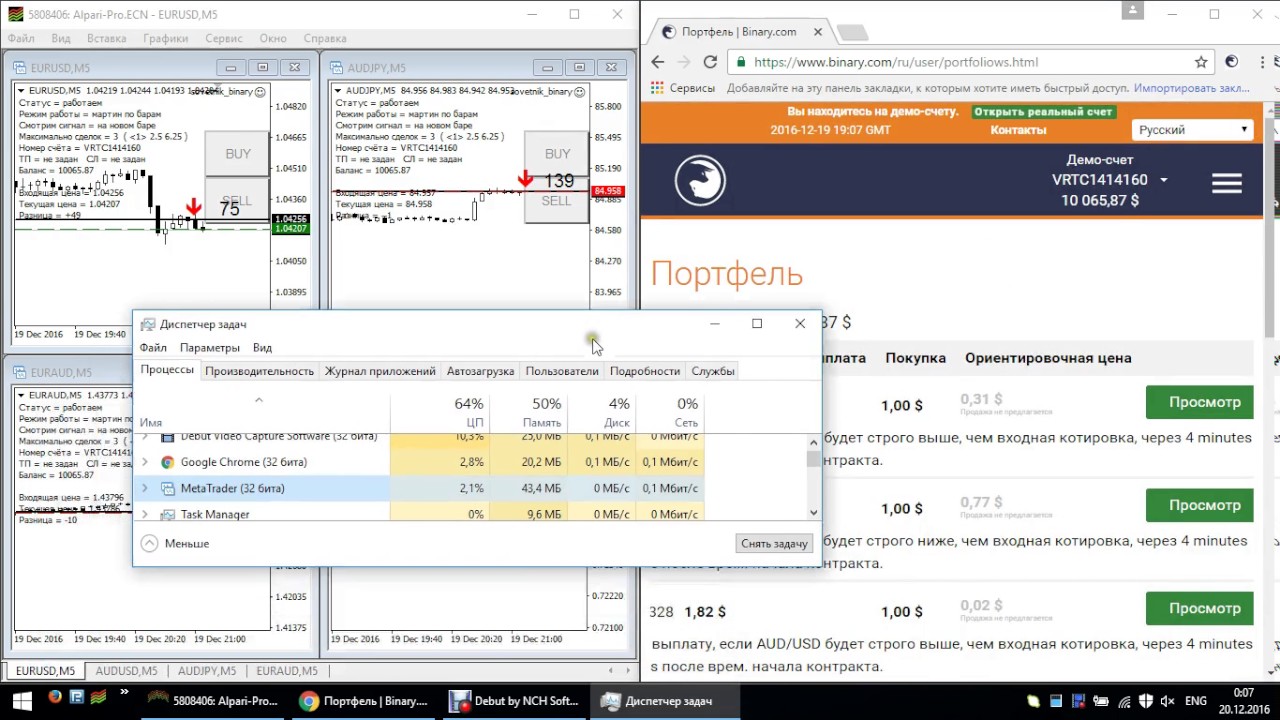
Task: Switch to Службы tab
Action: pos(713,371)
